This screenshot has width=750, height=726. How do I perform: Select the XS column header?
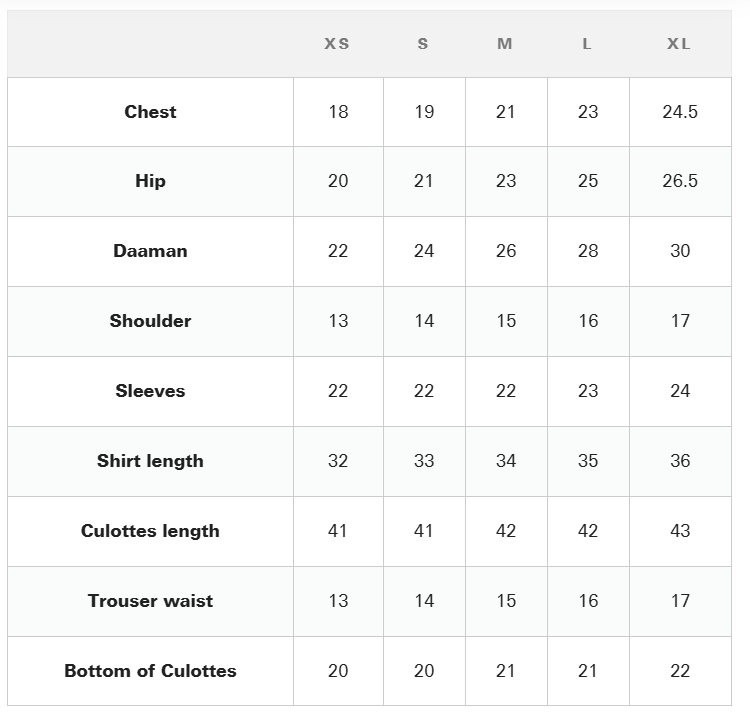(337, 44)
